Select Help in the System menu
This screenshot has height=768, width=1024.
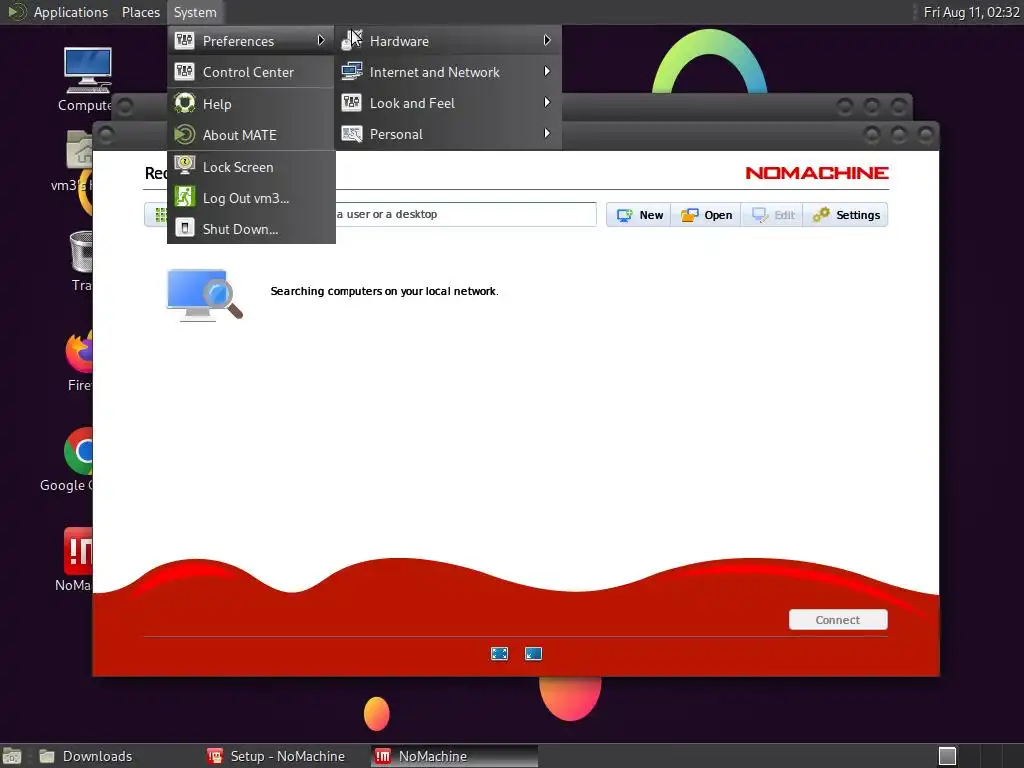coord(251,104)
